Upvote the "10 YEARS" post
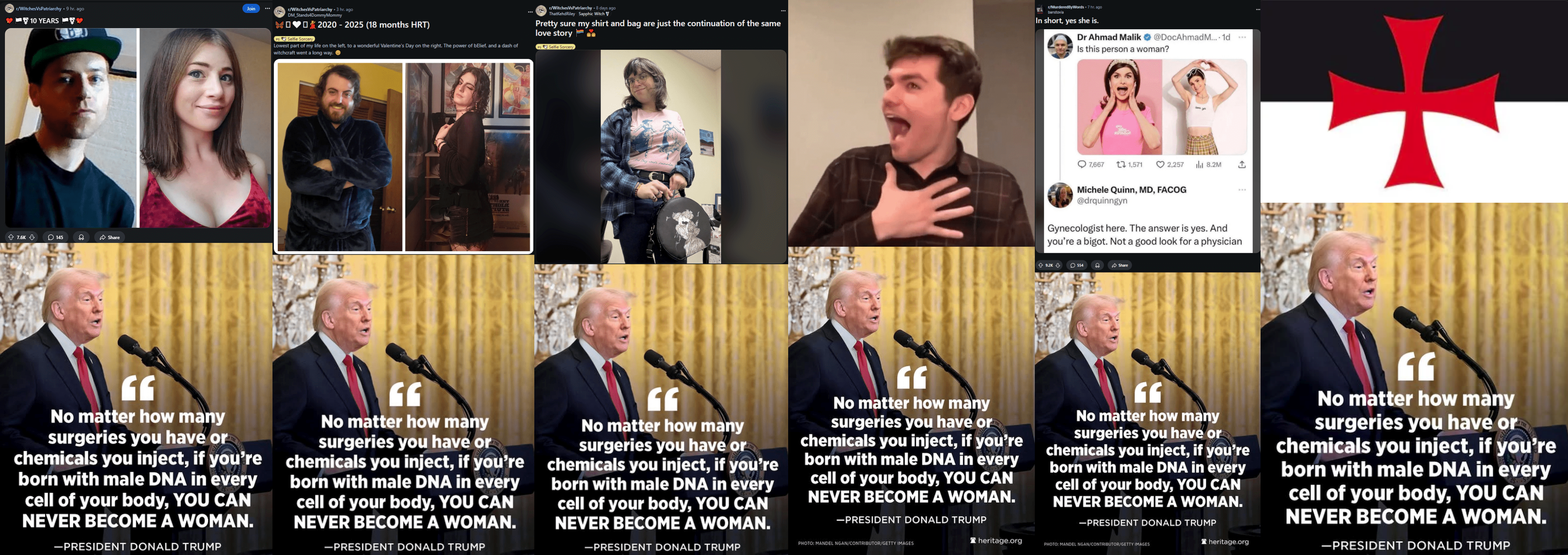This screenshot has height=555, width=1568. click(x=10, y=237)
